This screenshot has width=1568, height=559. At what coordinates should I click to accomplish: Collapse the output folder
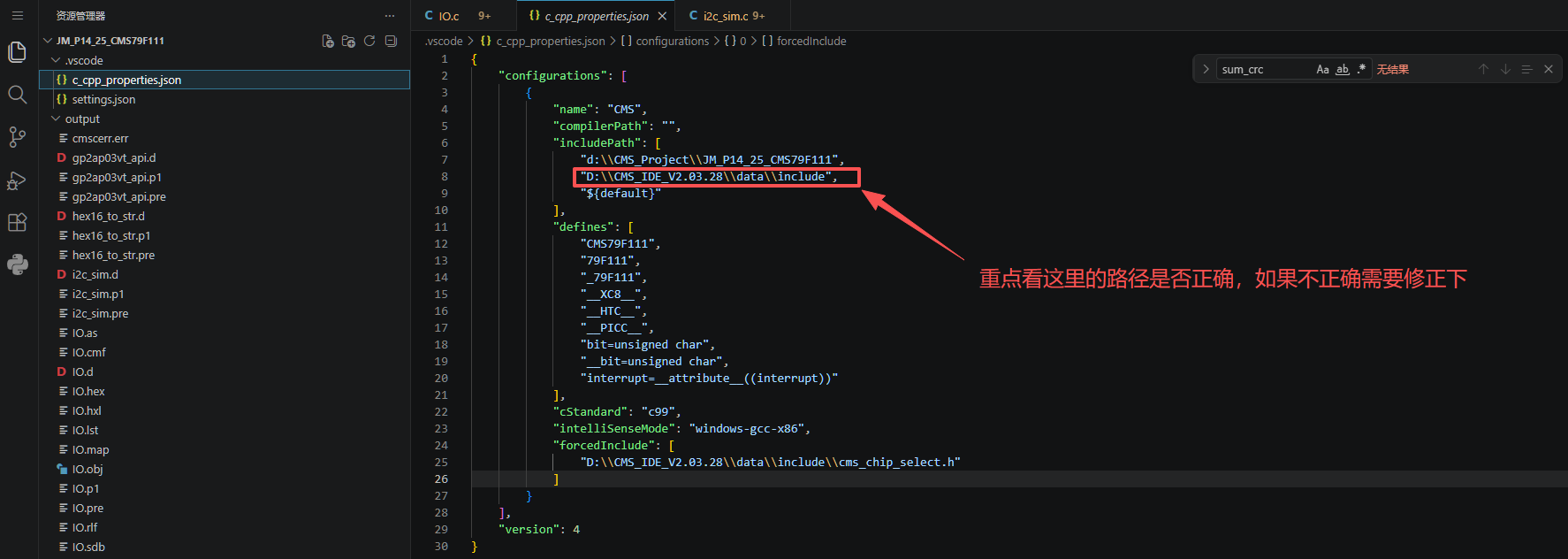tap(225, 119)
